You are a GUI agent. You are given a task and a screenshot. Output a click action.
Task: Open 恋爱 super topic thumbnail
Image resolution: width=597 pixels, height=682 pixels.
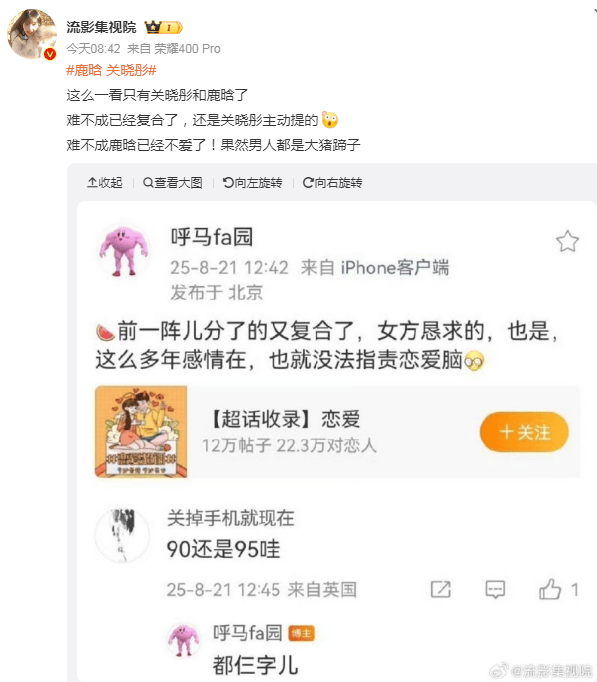pyautogui.click(x=141, y=431)
